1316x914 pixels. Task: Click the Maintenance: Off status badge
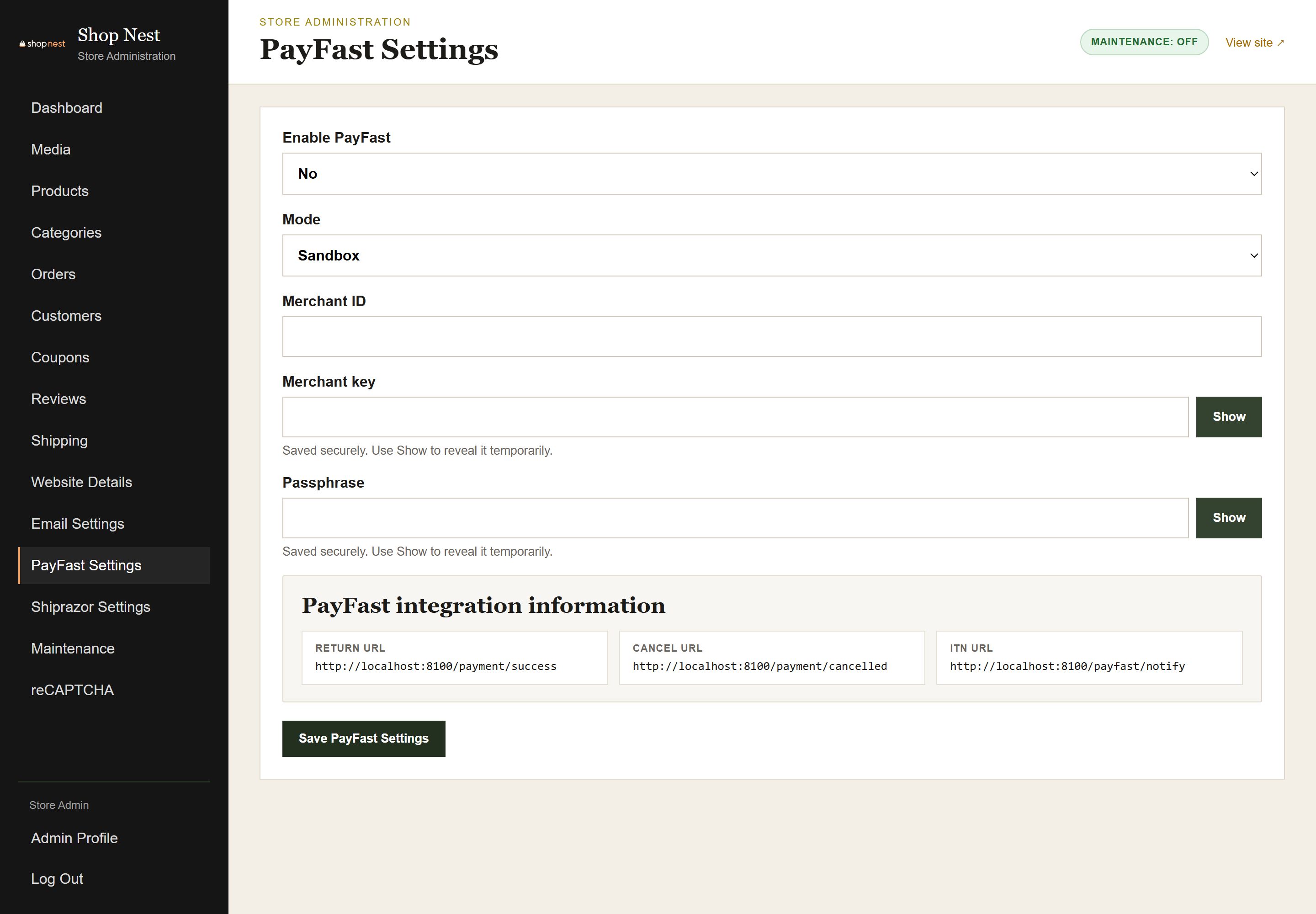pos(1144,42)
